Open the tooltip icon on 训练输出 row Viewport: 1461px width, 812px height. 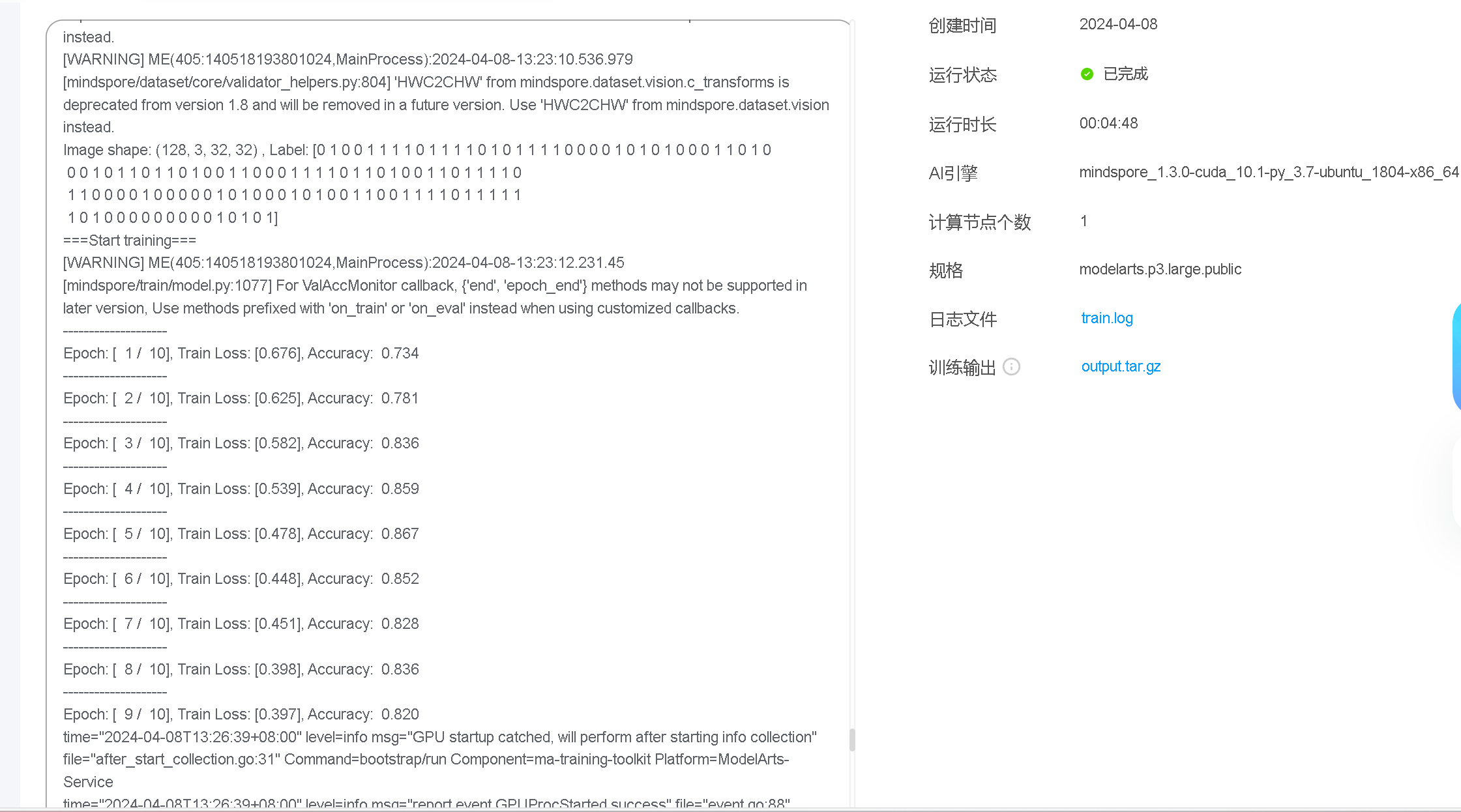coord(1011,367)
